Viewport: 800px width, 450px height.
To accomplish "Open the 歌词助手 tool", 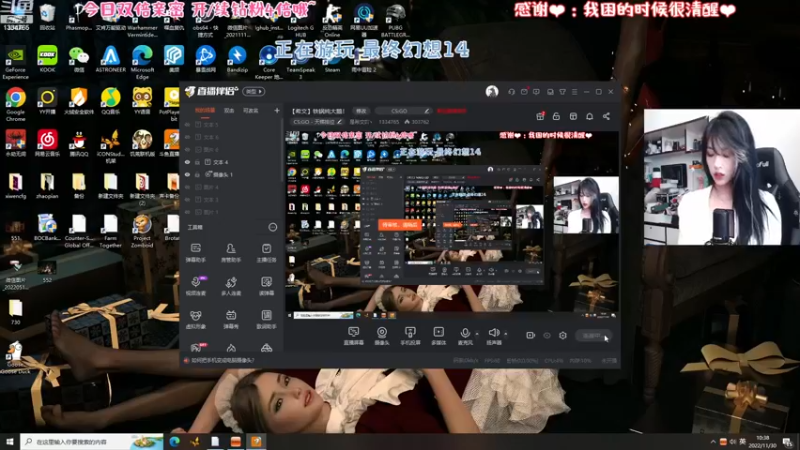I will (x=266, y=319).
